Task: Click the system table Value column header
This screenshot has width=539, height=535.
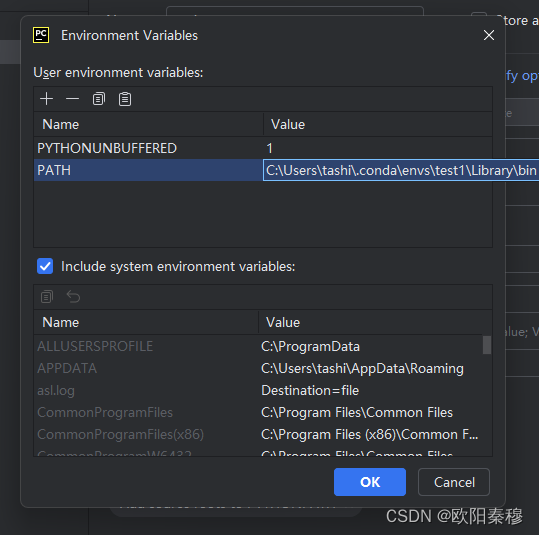Action: [375, 323]
